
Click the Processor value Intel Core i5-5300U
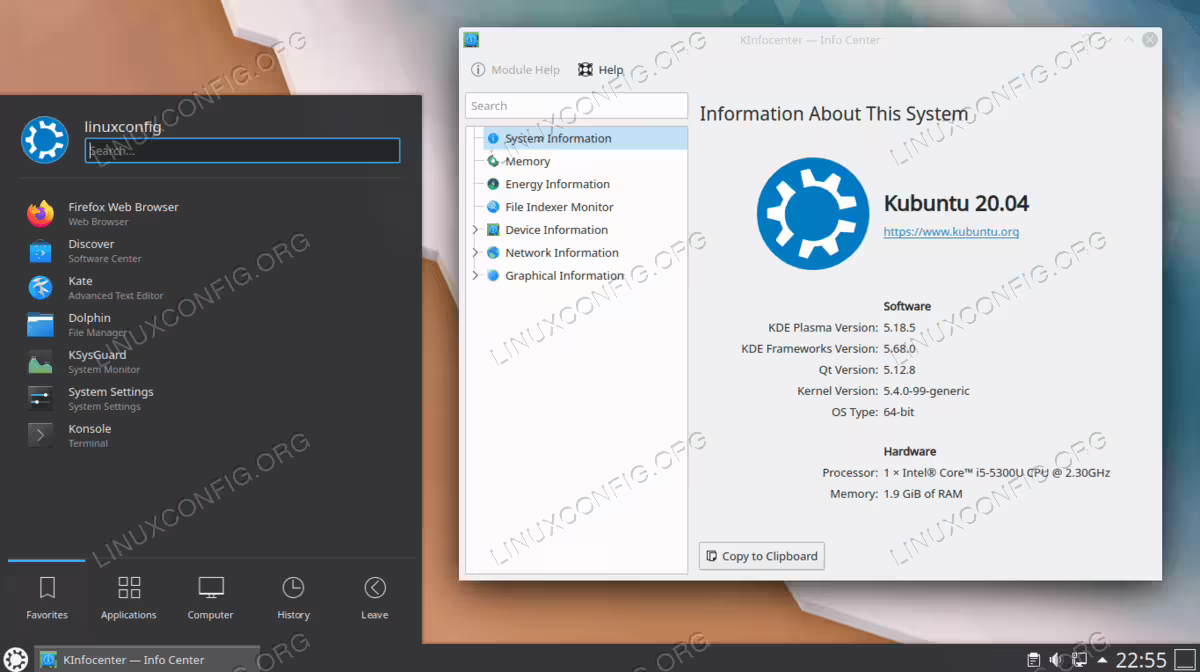coord(996,473)
